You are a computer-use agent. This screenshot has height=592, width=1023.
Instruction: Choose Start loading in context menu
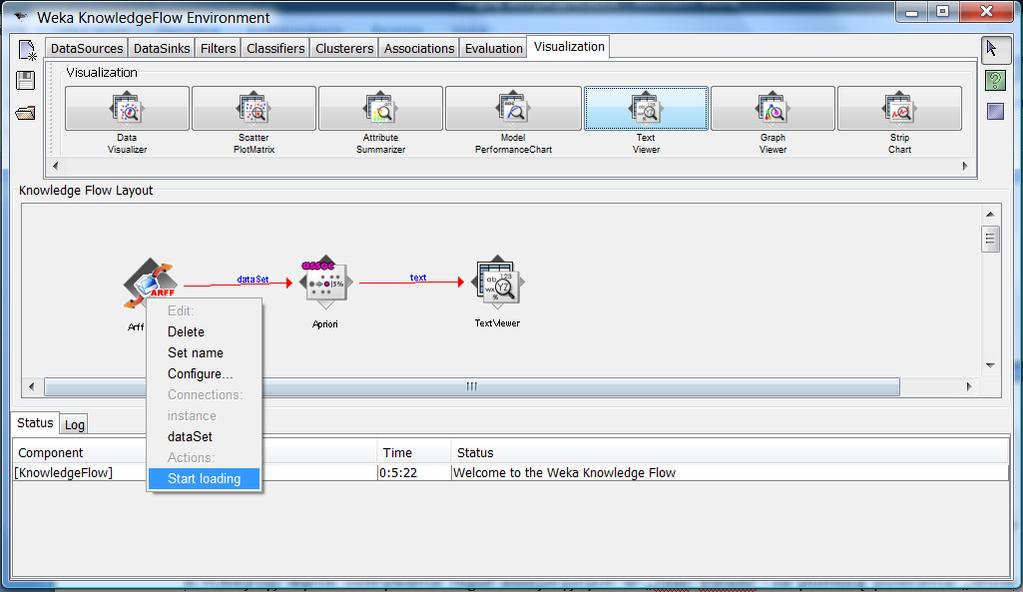[204, 478]
